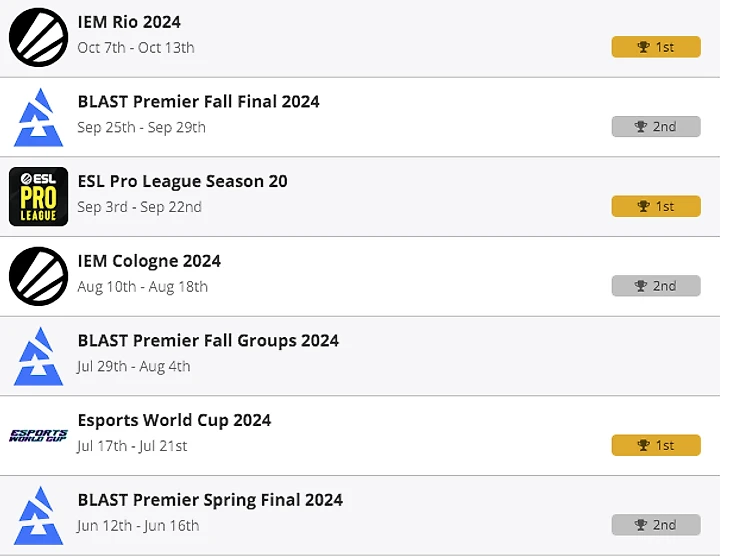Click the ESL Pro League logo
The height and width of the screenshot is (558, 730).
point(38,196)
